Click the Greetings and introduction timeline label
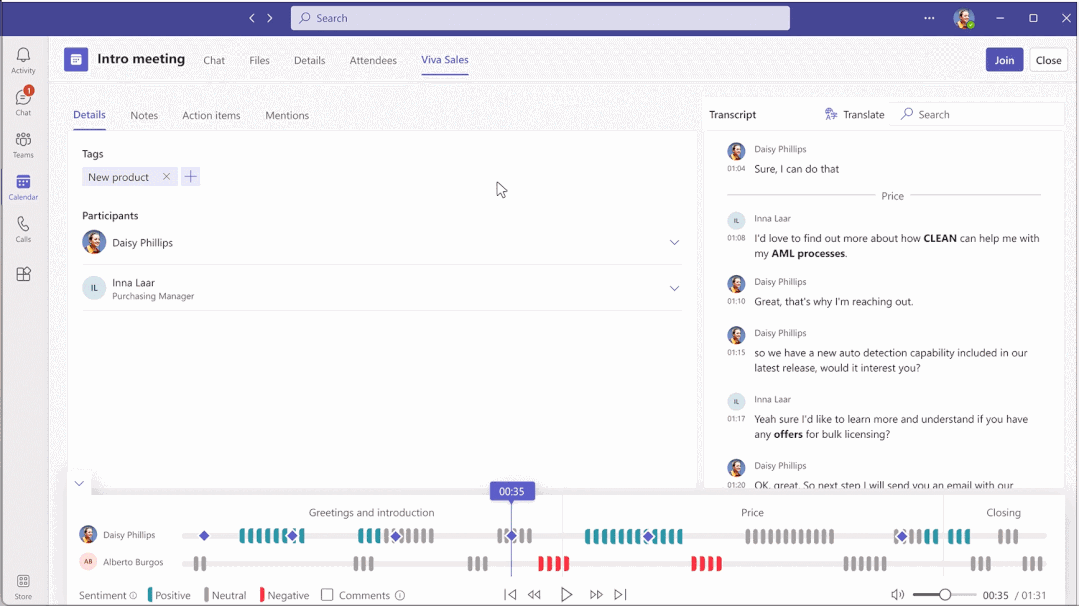 tap(372, 512)
